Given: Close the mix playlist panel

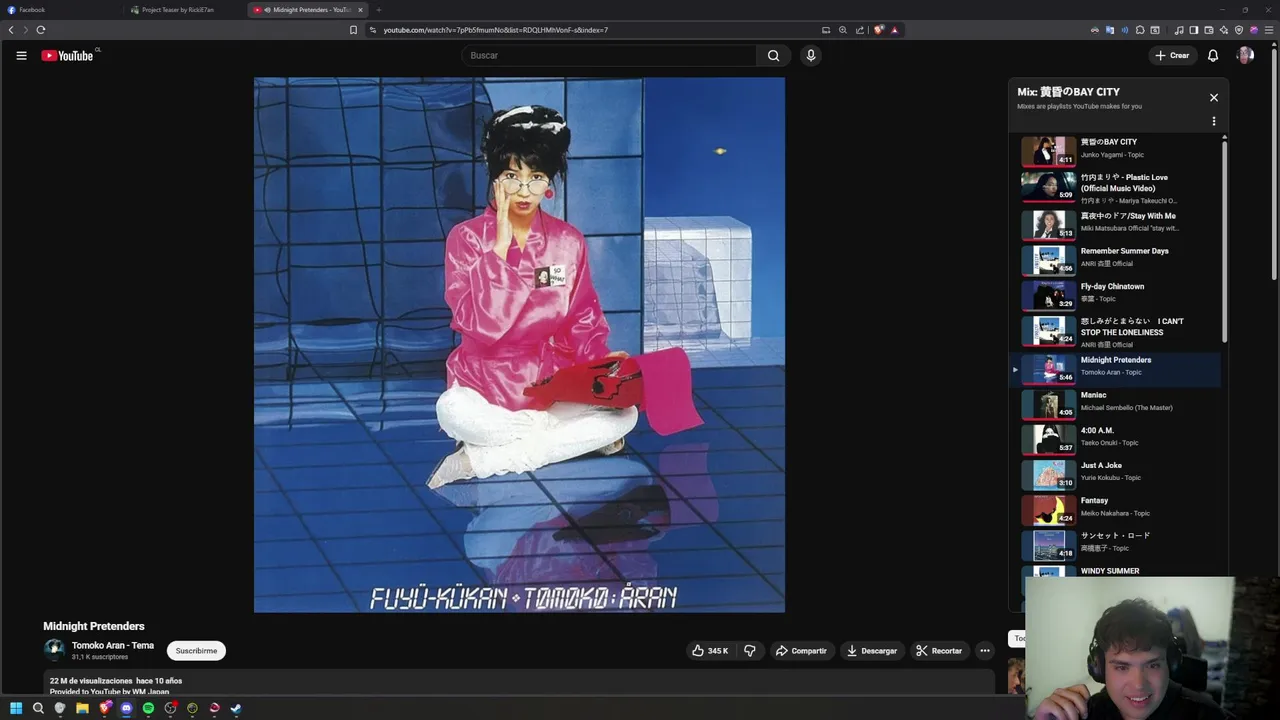Looking at the screenshot, I should 1214,98.
